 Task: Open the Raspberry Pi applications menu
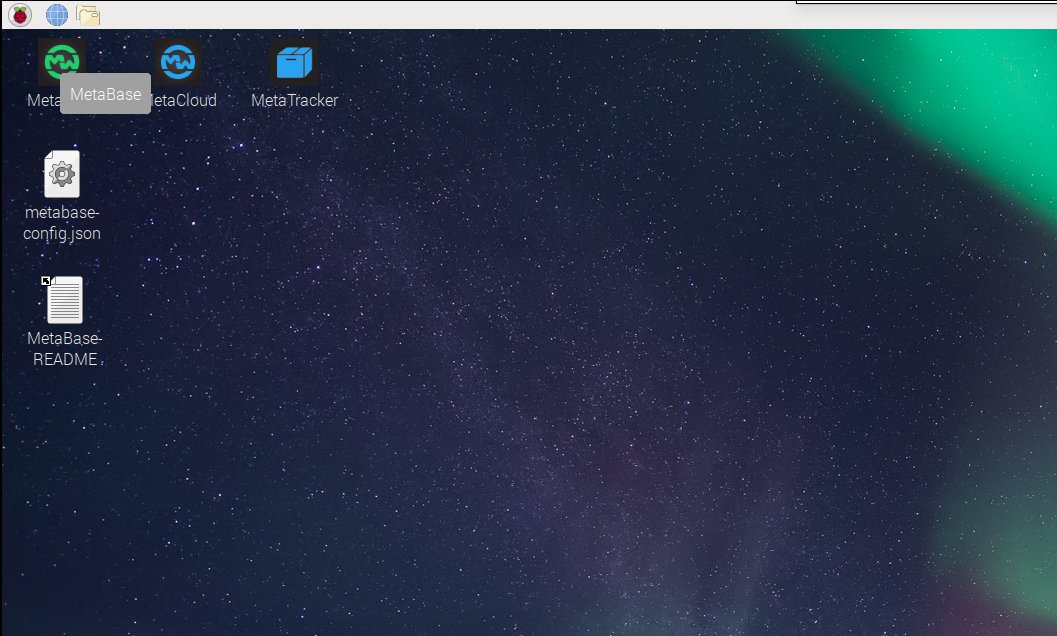[20, 14]
